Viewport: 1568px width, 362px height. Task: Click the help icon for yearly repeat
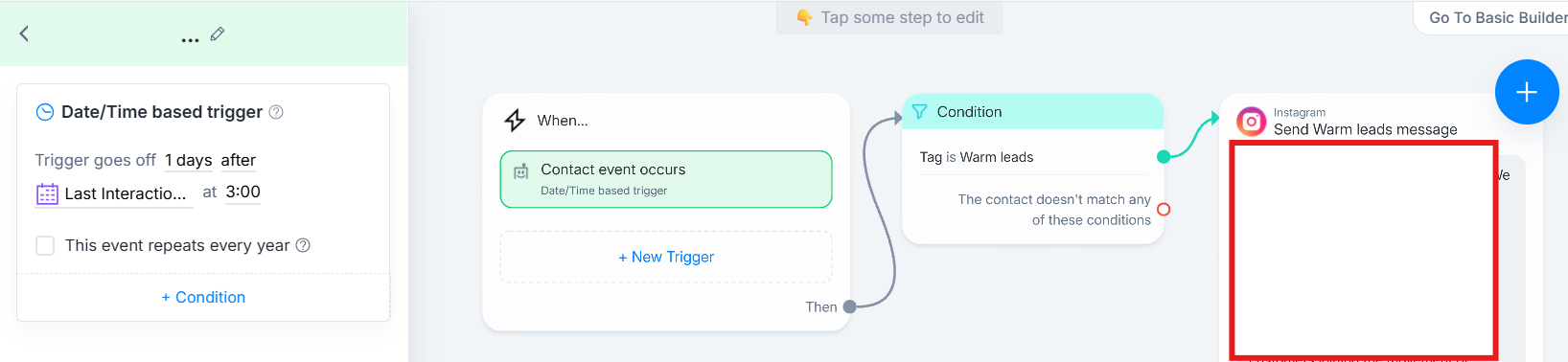[x=303, y=245]
